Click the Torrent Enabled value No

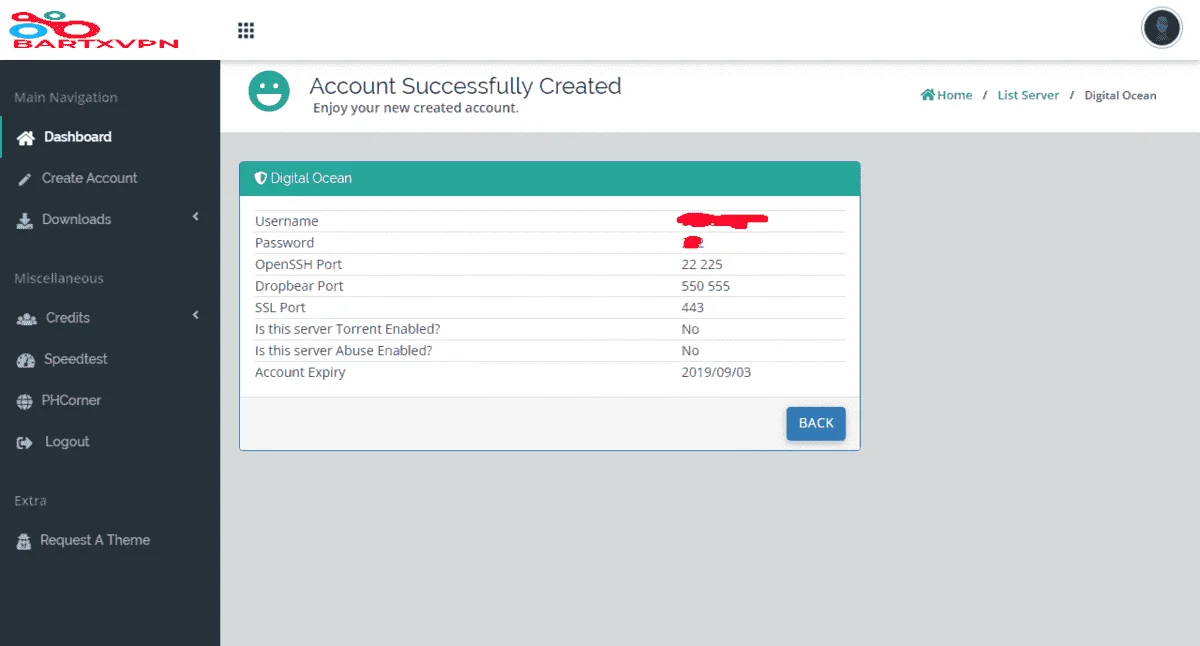tap(690, 329)
